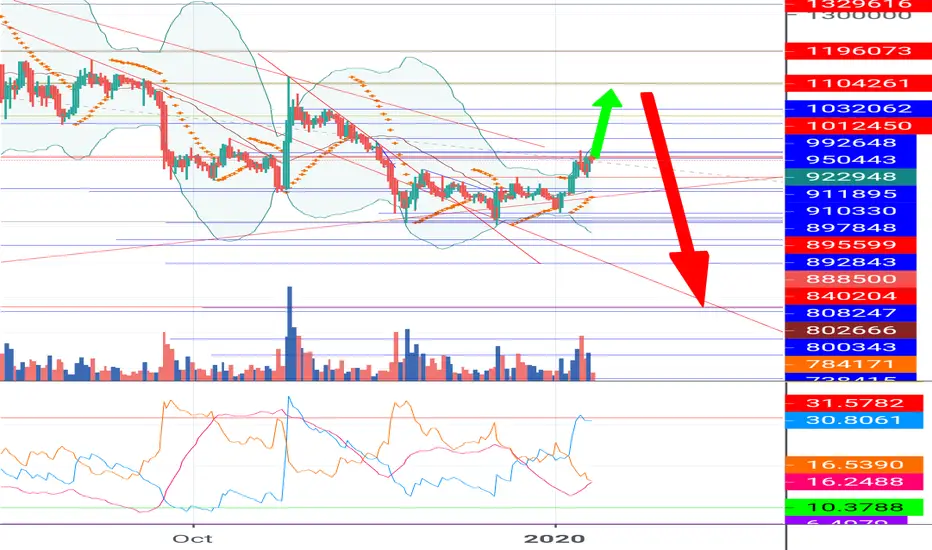Select the 802666 dark red price label

click(x=851, y=330)
